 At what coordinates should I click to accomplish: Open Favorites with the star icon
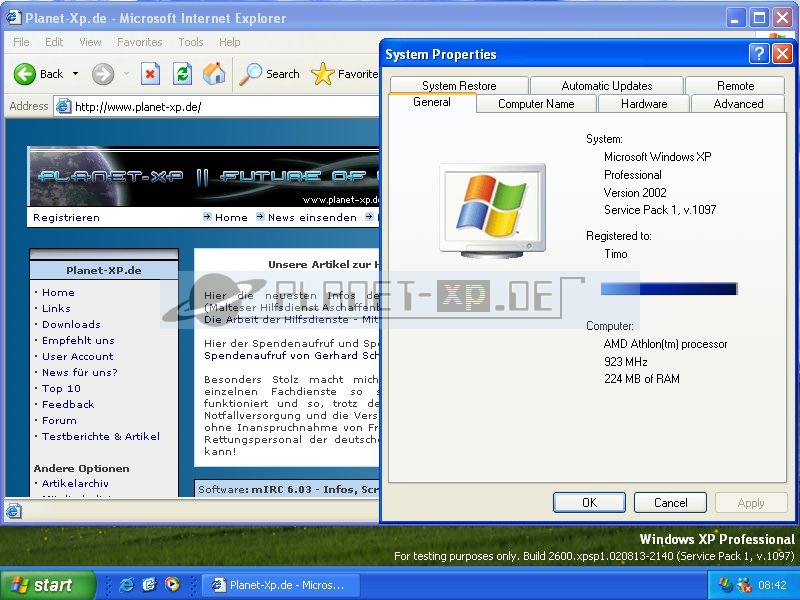click(322, 73)
